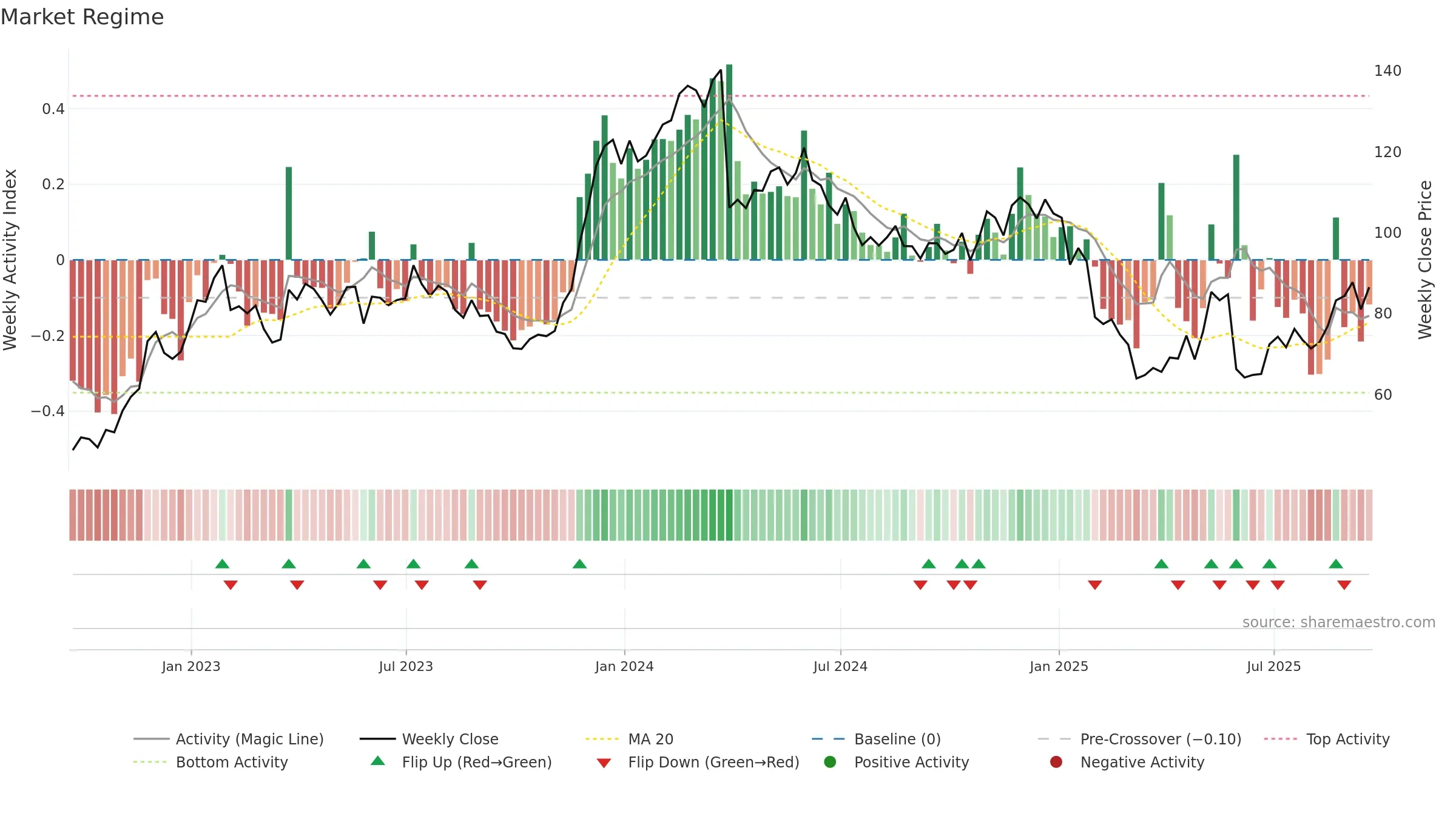This screenshot has height=819, width=1456.
Task: Click the Jul 2024 x-axis label
Action: pyautogui.click(x=840, y=666)
